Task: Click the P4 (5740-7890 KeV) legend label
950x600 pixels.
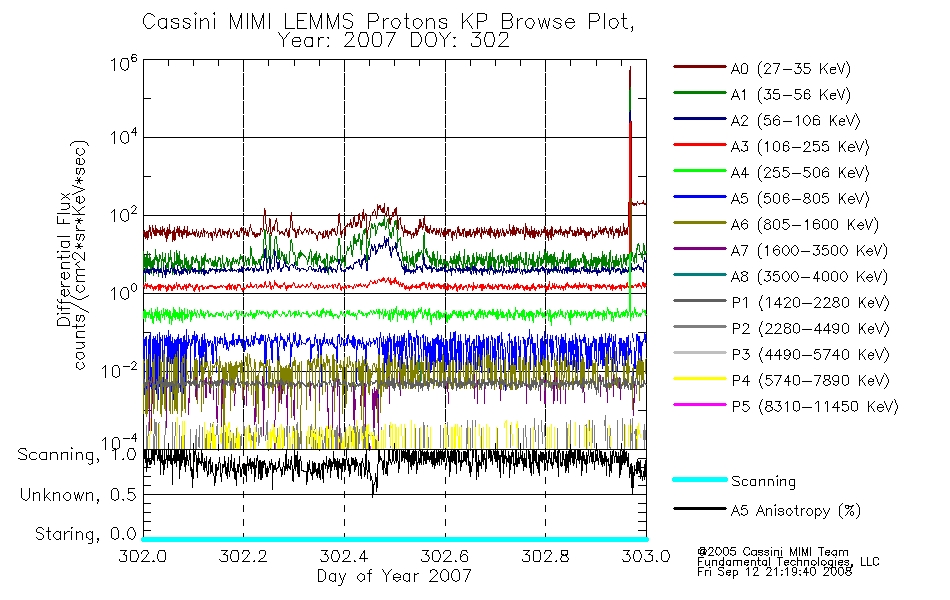Action: click(810, 381)
